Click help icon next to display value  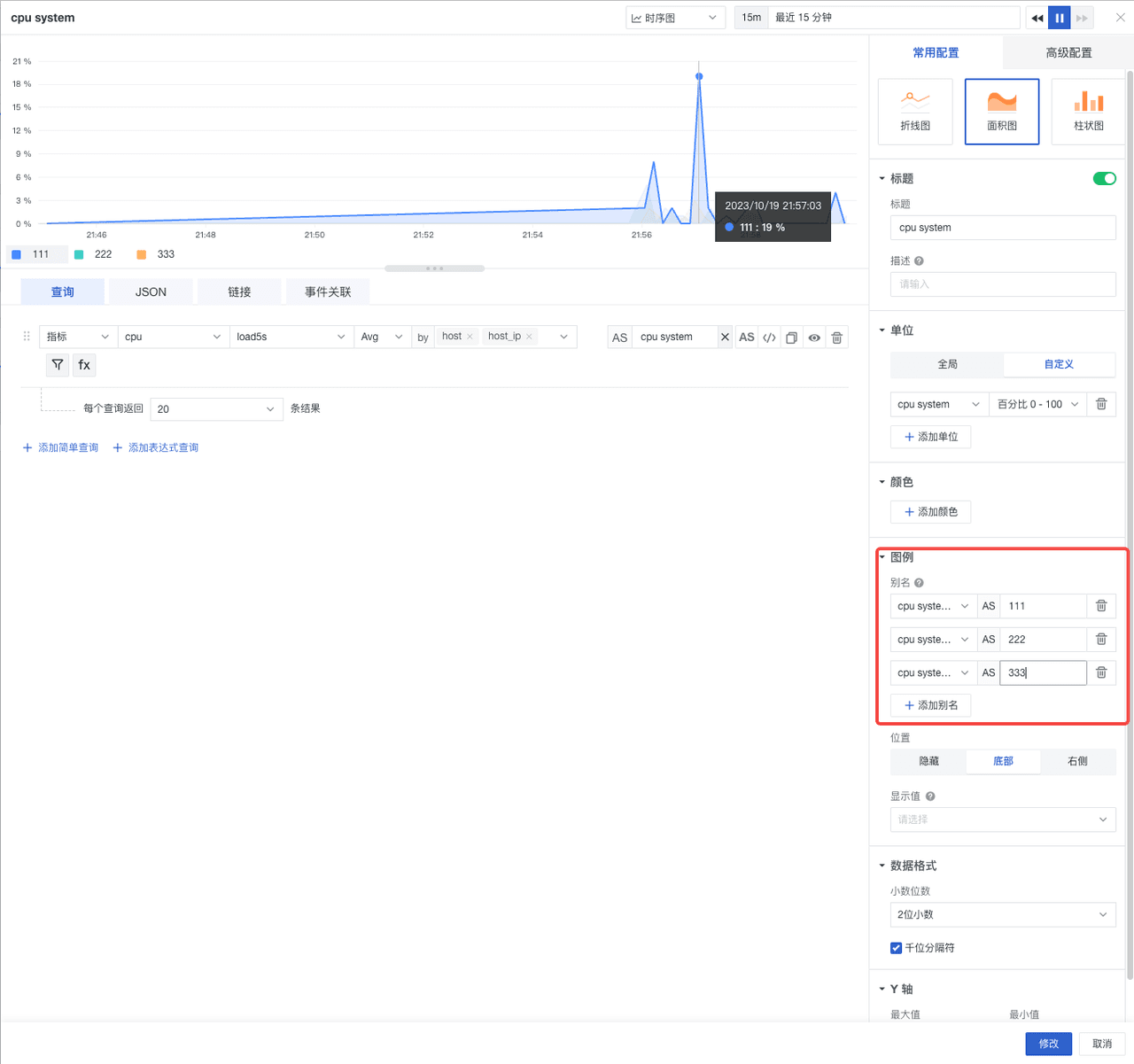(x=930, y=796)
